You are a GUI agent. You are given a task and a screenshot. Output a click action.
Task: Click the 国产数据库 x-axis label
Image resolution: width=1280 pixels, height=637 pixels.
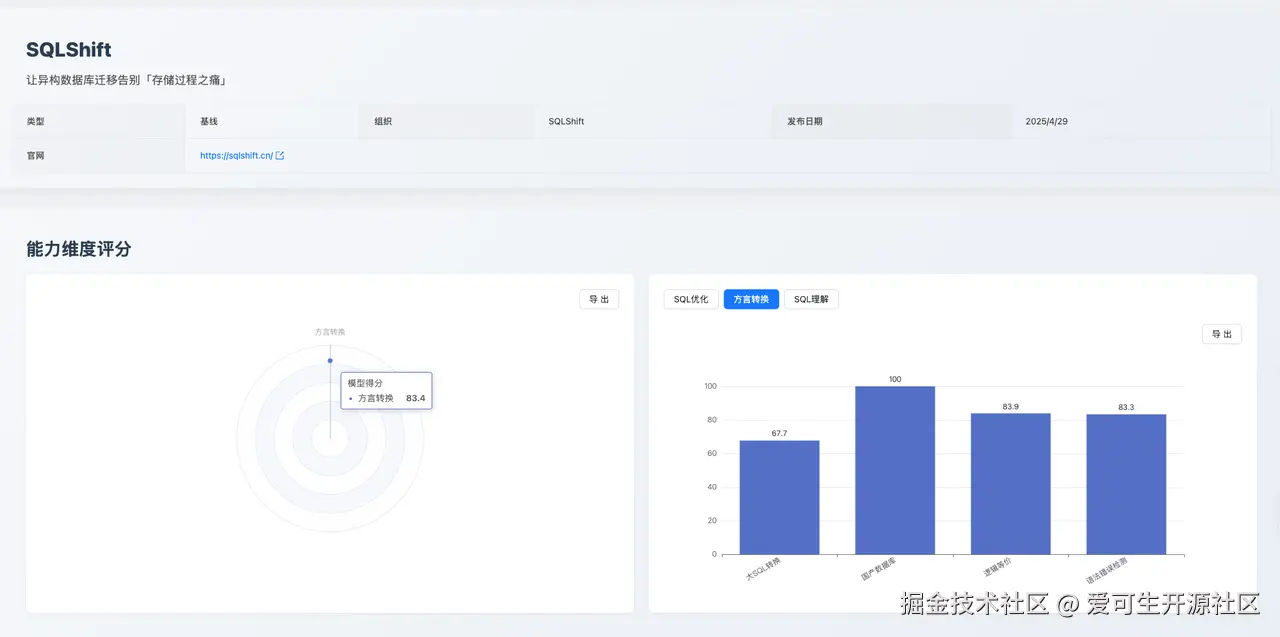pyautogui.click(x=879, y=570)
